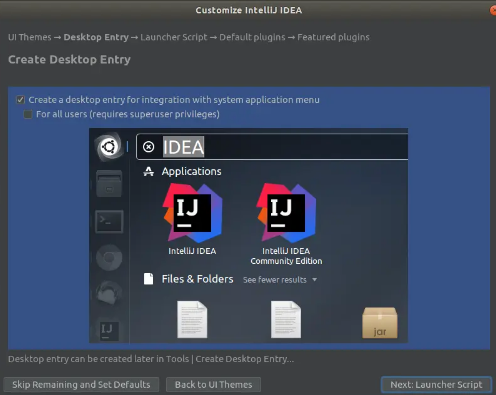This screenshot has height=395, width=496.
Task: Clear search using the X icon
Action: pyautogui.click(x=148, y=147)
